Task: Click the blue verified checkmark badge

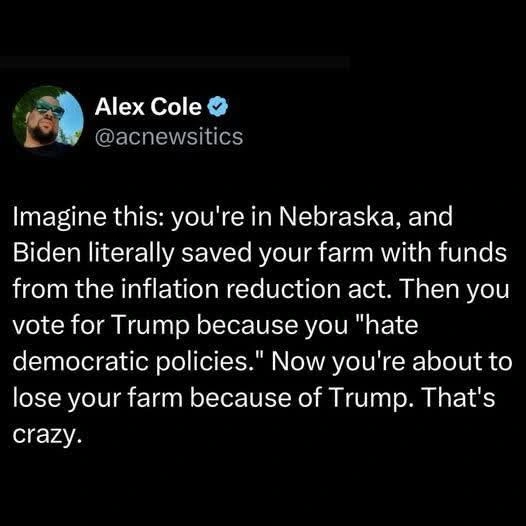Action: click(x=218, y=107)
